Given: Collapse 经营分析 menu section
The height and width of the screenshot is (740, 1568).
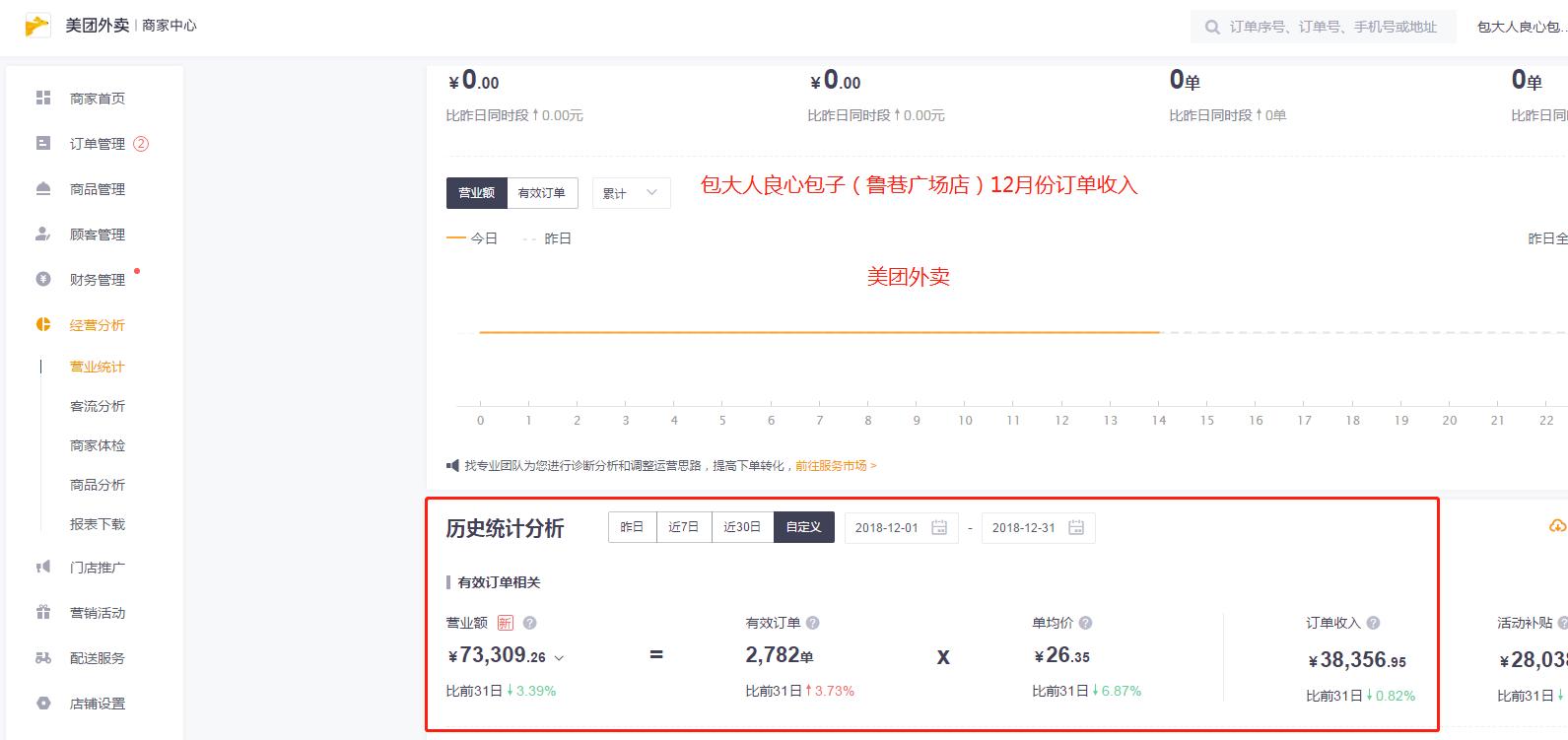Looking at the screenshot, I should click(x=97, y=325).
